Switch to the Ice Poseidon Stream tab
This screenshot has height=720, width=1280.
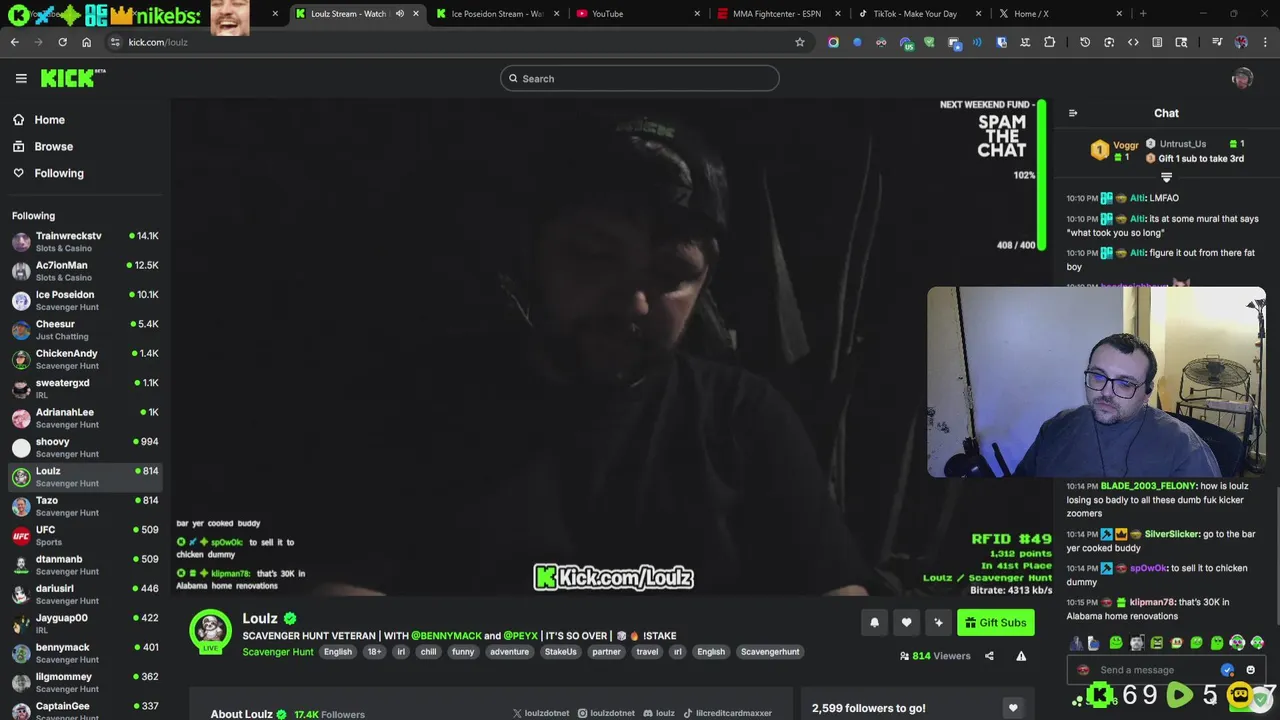tap(497, 14)
